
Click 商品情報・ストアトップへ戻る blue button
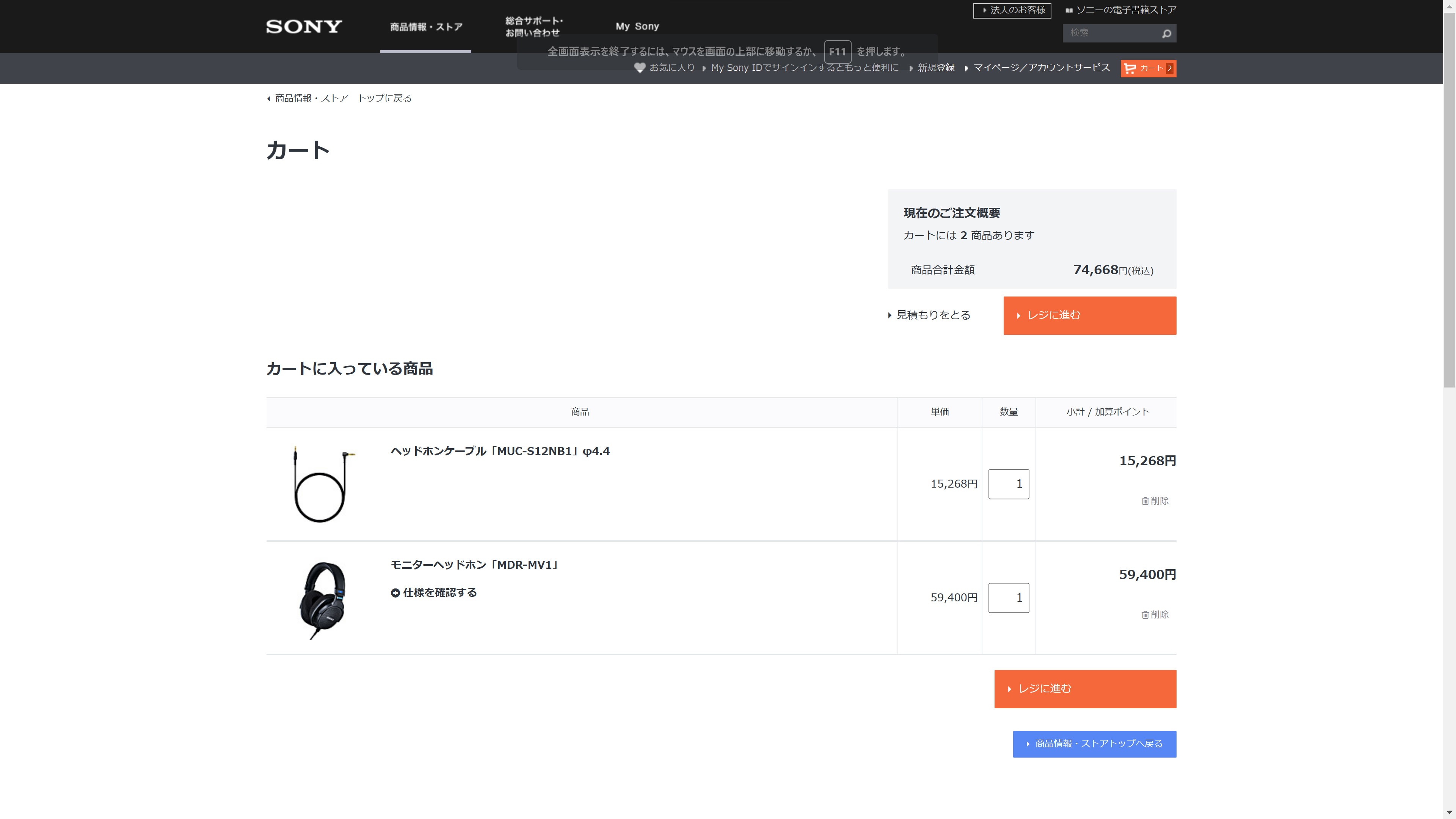[1094, 744]
